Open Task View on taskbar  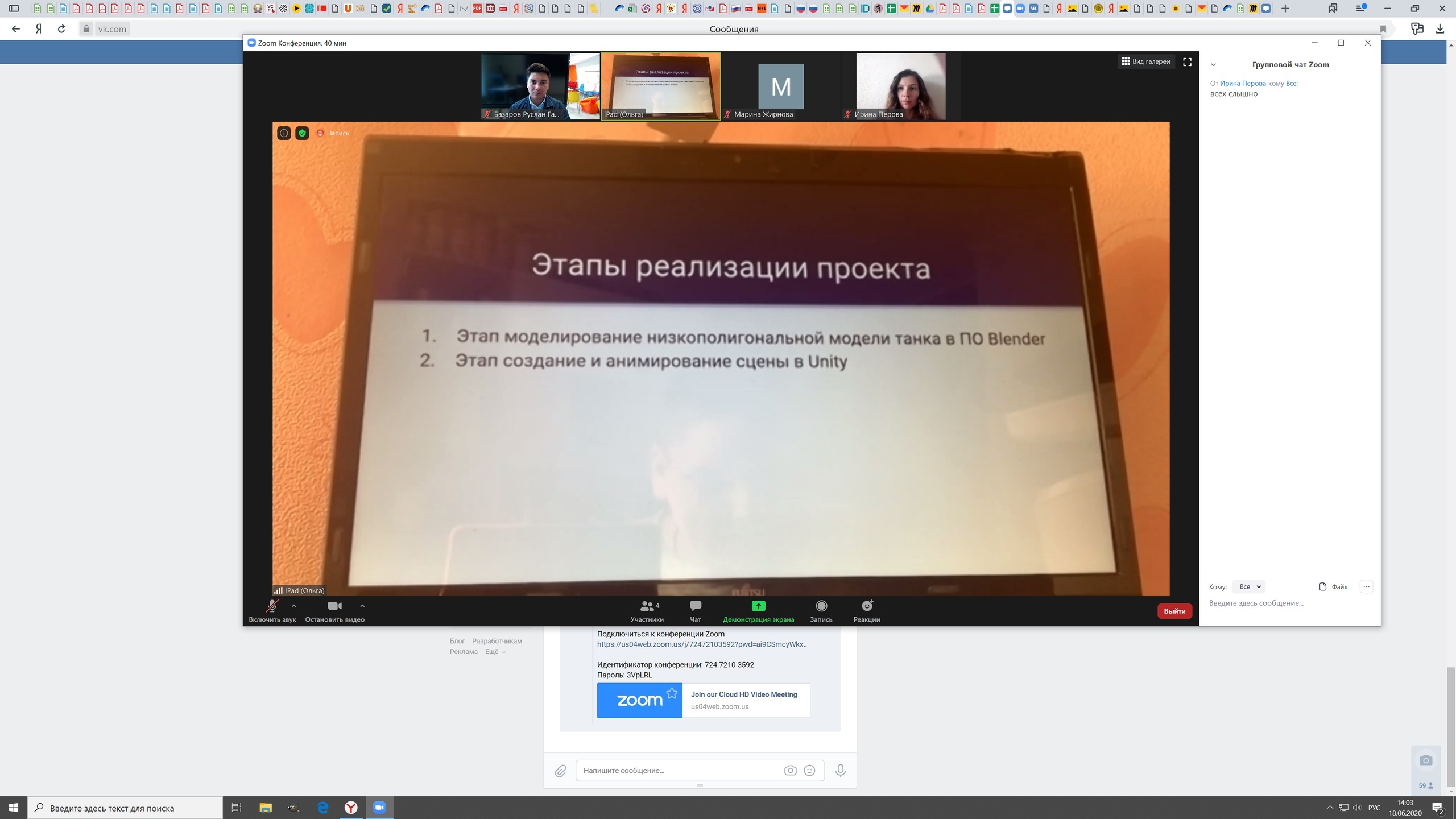pos(237,808)
